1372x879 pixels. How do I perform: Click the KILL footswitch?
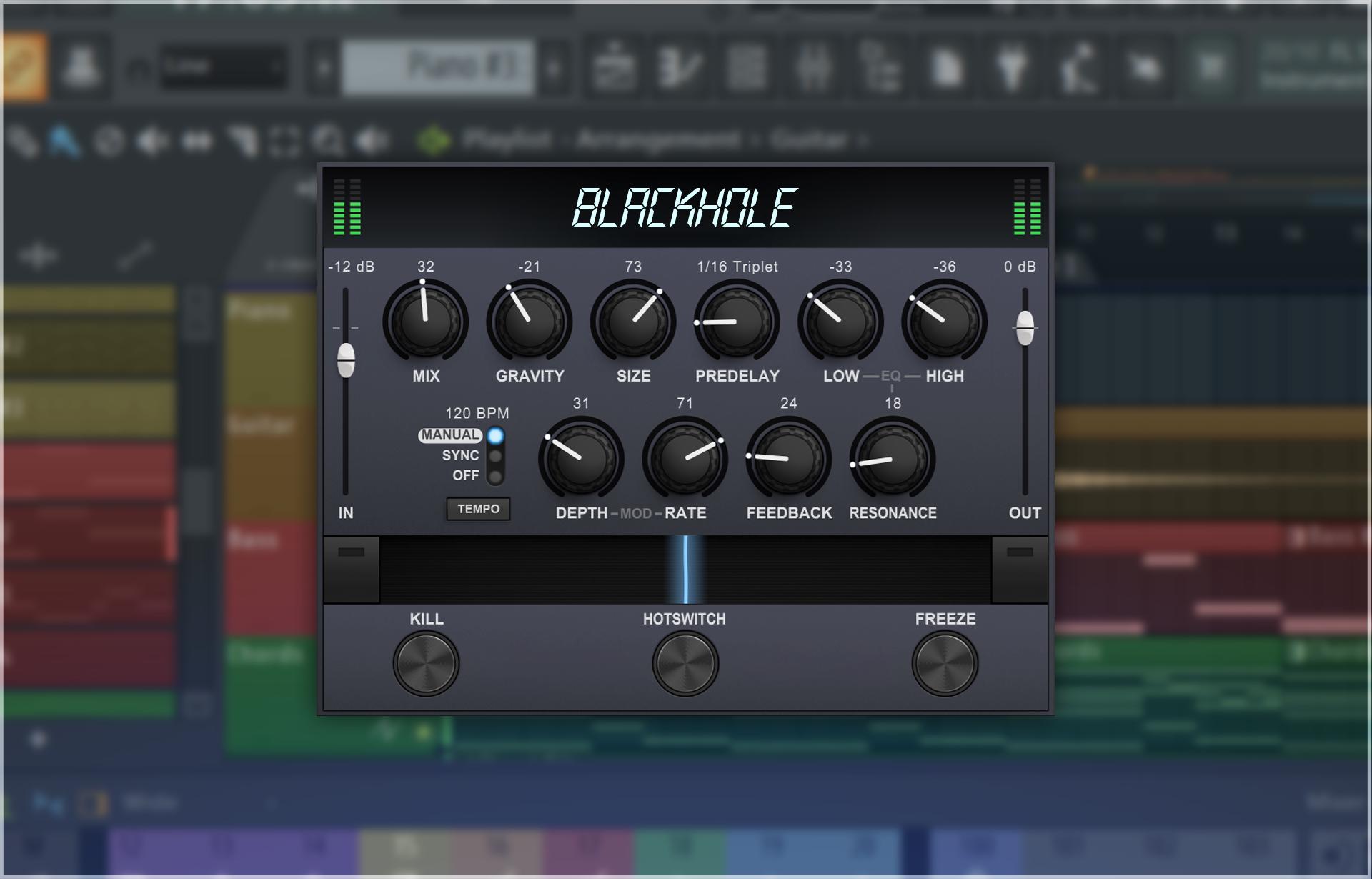tap(426, 663)
